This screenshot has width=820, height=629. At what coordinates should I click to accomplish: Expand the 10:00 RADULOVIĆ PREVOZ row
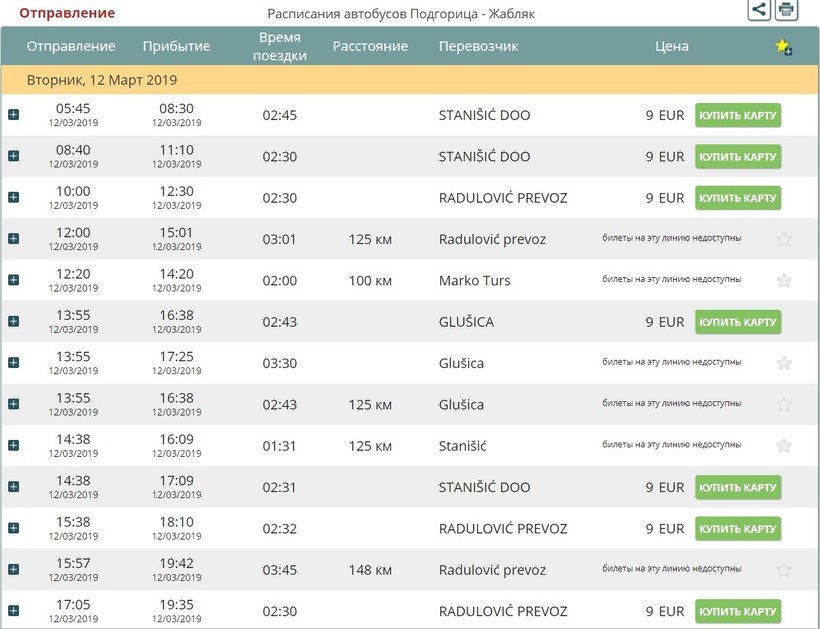(x=14, y=198)
